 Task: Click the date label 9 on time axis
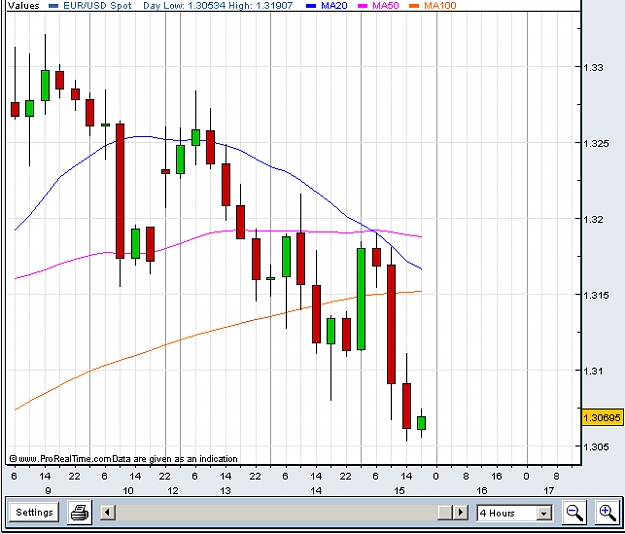tap(48, 491)
